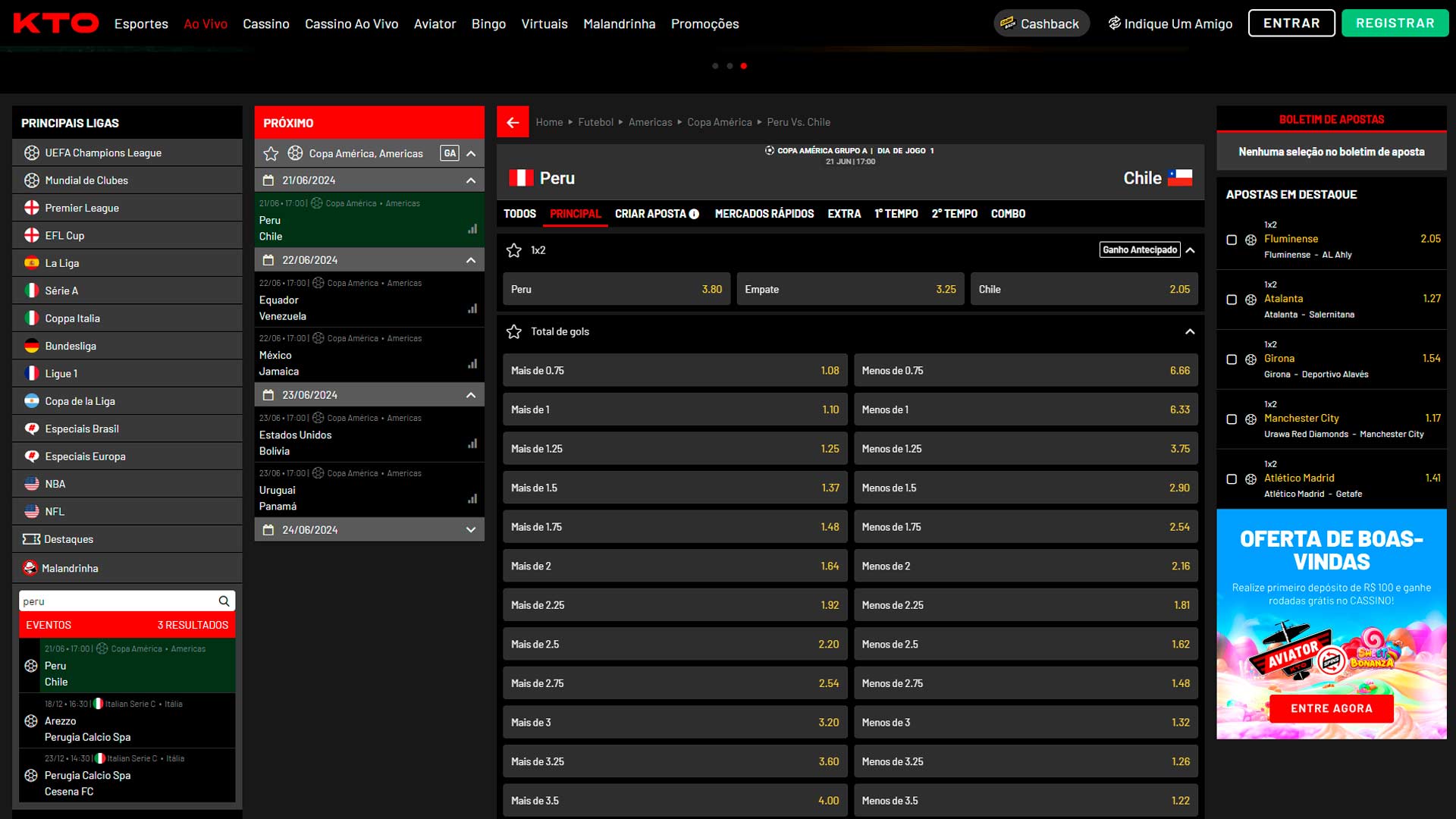Collapse the 21/06/2024 date group
The width and height of the screenshot is (1456, 819).
(x=471, y=180)
